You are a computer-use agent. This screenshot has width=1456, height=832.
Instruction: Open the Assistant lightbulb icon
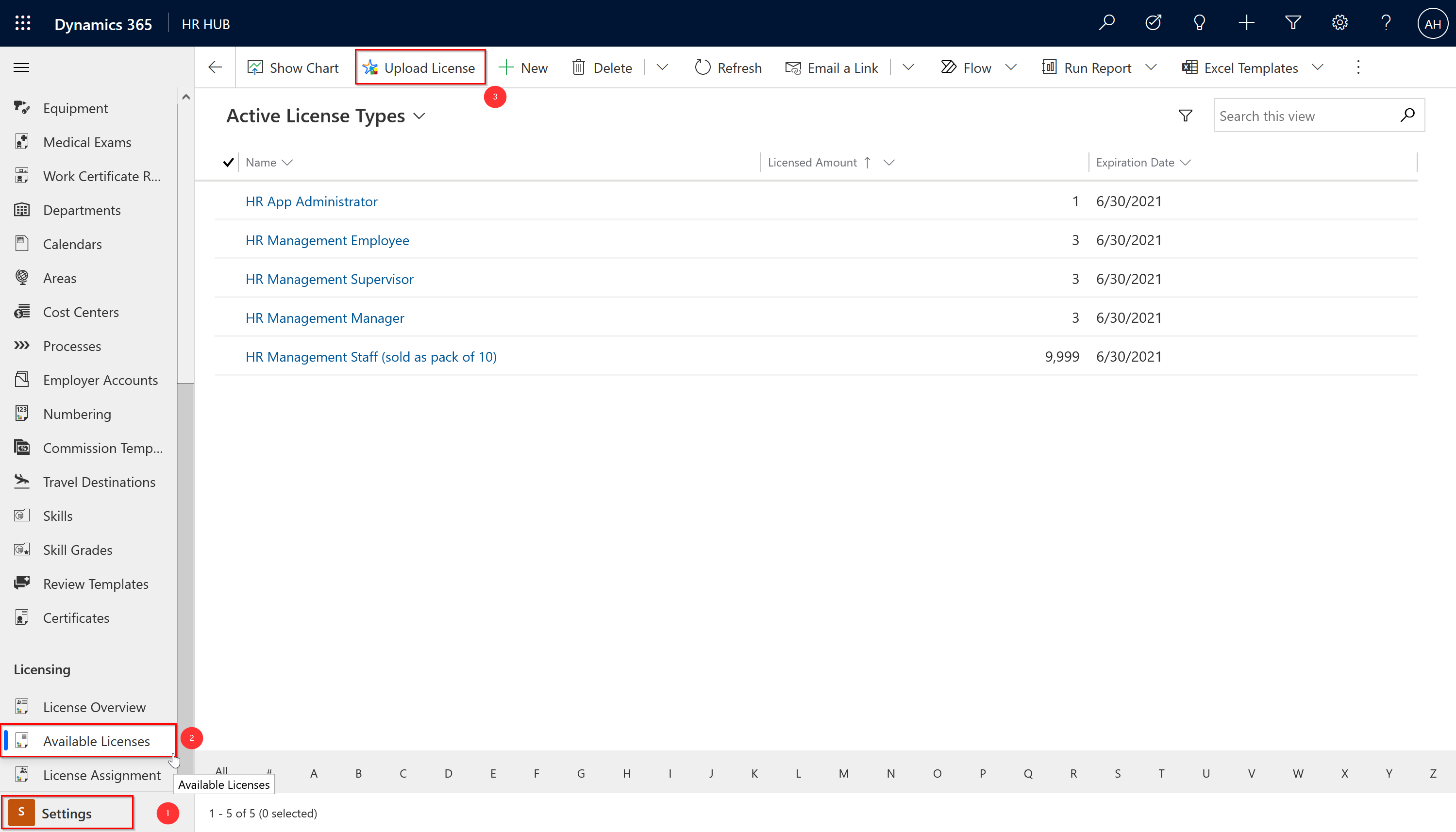pyautogui.click(x=1200, y=23)
